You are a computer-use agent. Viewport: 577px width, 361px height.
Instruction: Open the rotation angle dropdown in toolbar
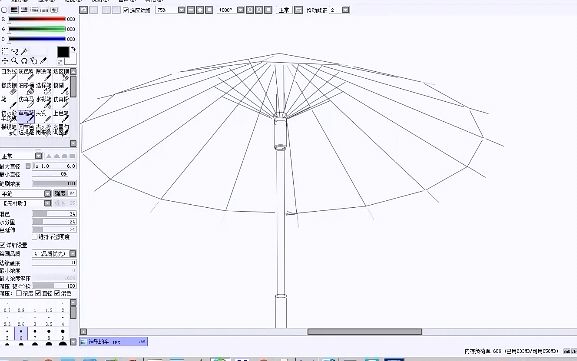241,10
